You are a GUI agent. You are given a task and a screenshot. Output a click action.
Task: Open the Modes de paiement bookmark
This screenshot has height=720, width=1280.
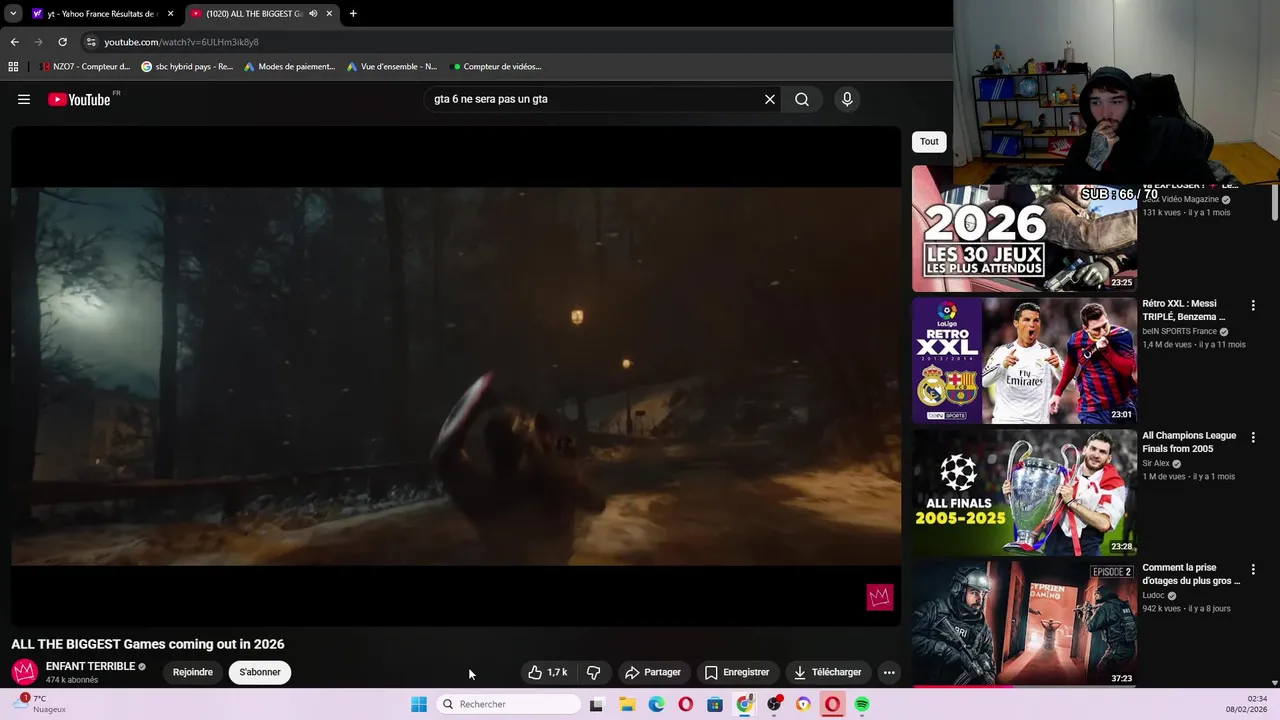(x=290, y=67)
